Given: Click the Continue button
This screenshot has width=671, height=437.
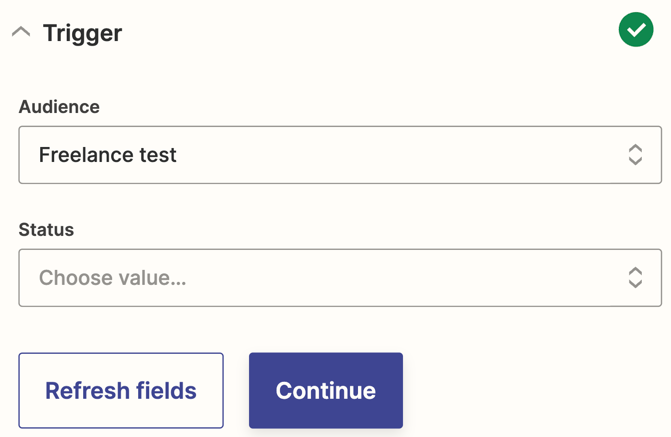Looking at the screenshot, I should point(326,390).
